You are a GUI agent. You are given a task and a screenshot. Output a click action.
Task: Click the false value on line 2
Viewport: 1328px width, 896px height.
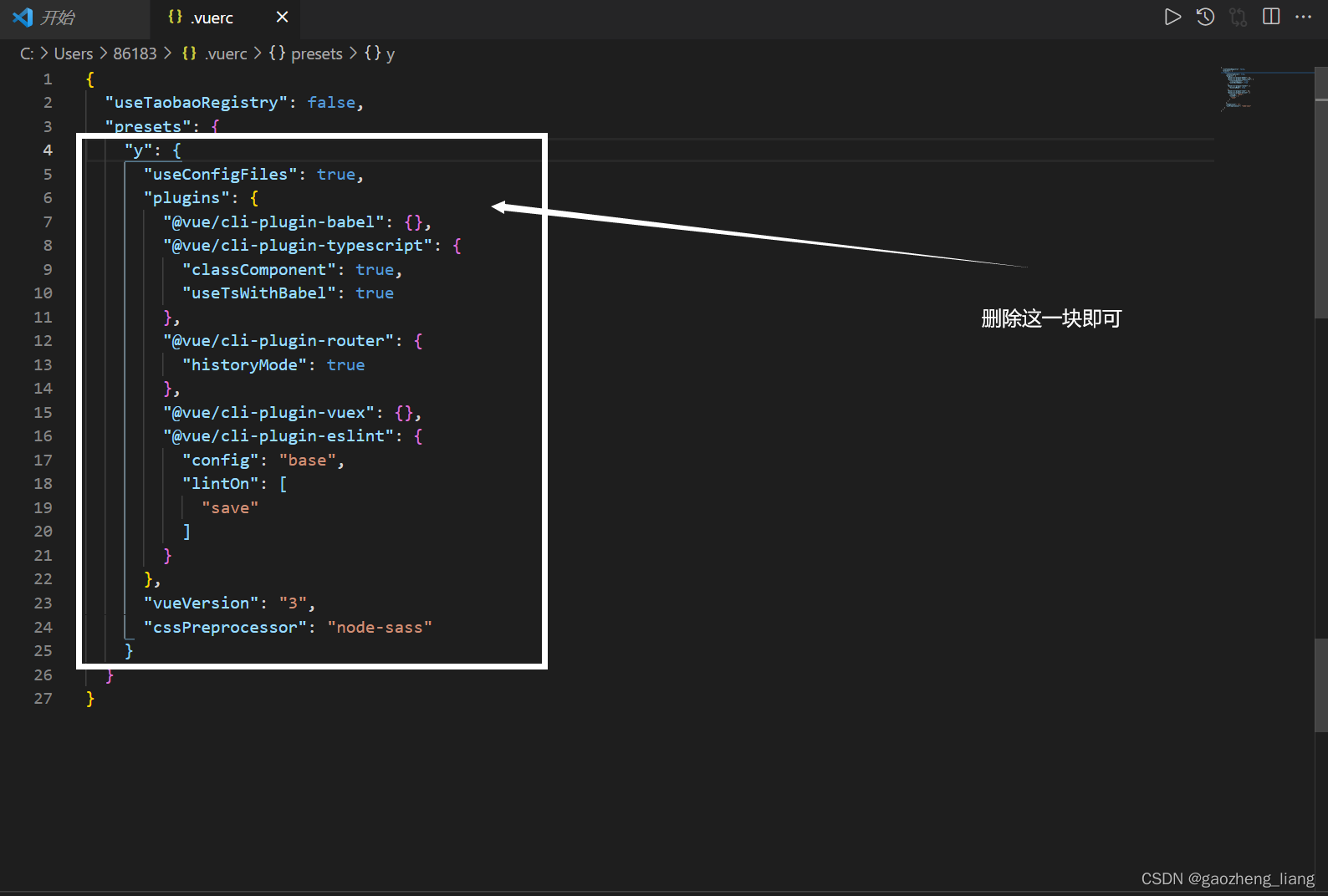(x=331, y=103)
